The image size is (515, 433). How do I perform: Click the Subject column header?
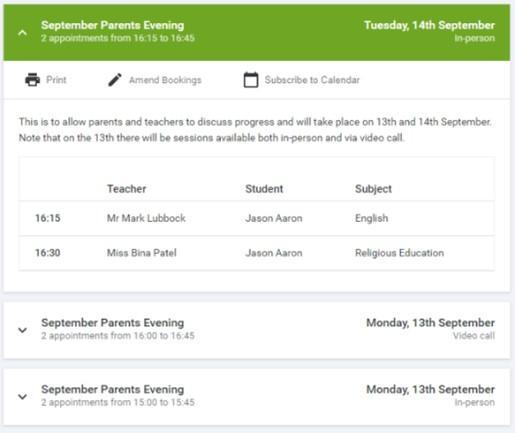[373, 189]
